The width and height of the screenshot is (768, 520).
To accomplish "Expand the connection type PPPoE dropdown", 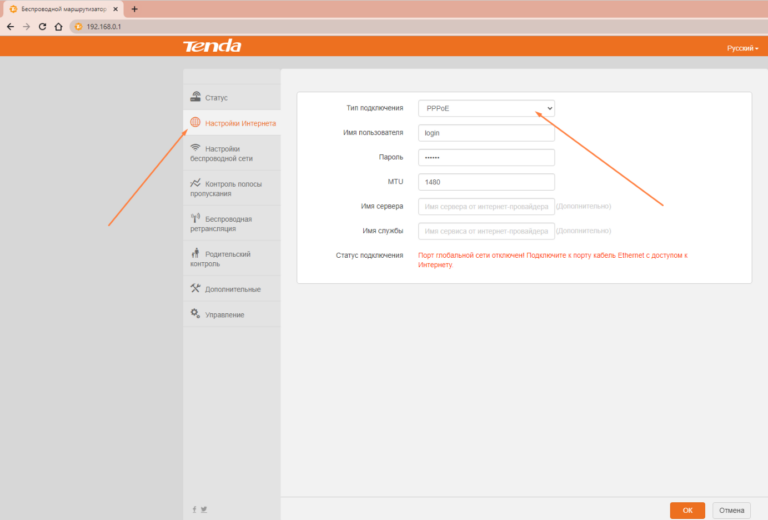I will tap(486, 107).
